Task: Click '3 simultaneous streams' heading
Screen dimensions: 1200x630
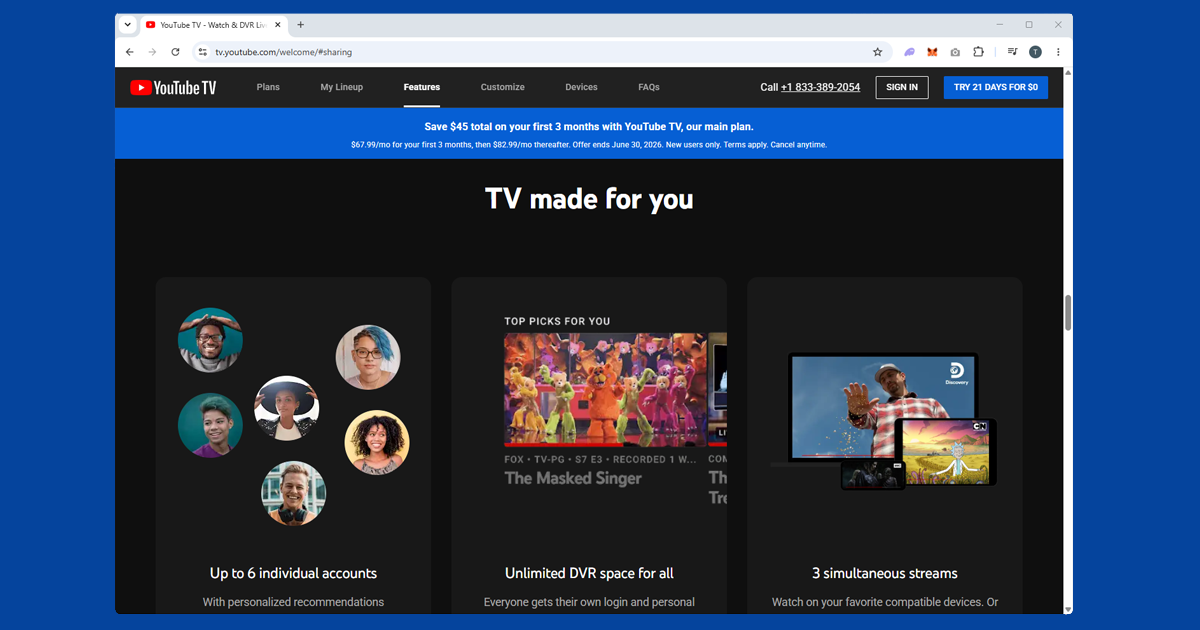Action: point(885,573)
